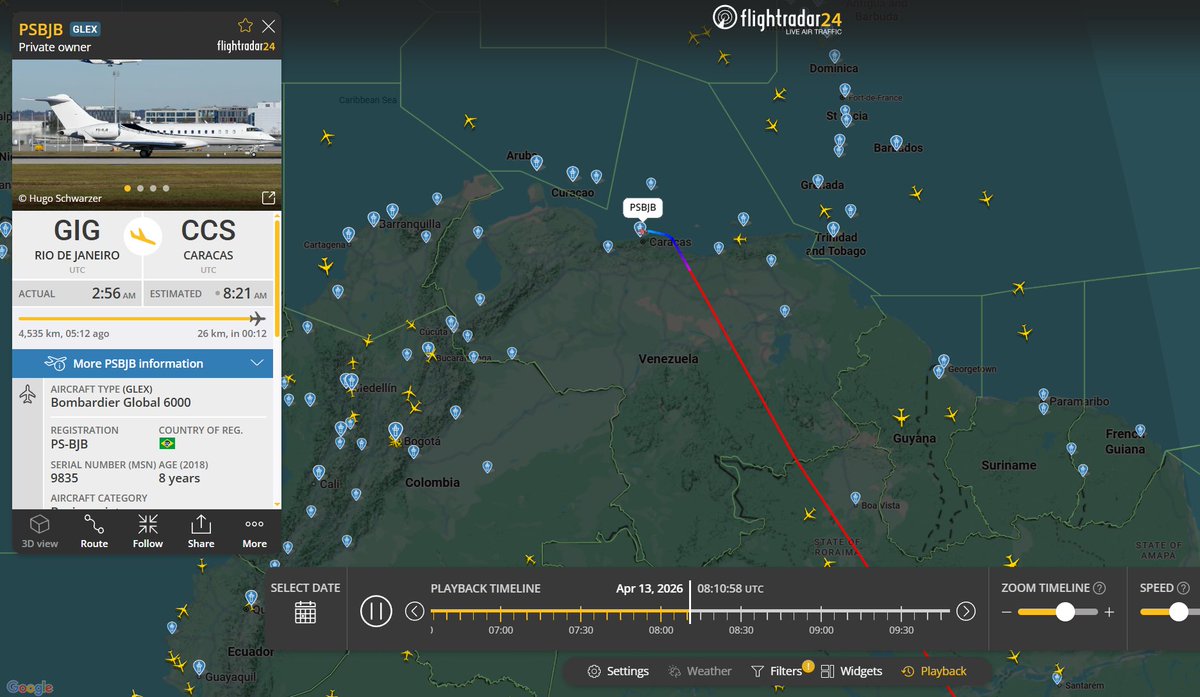Open photo in external link icon

(268, 198)
